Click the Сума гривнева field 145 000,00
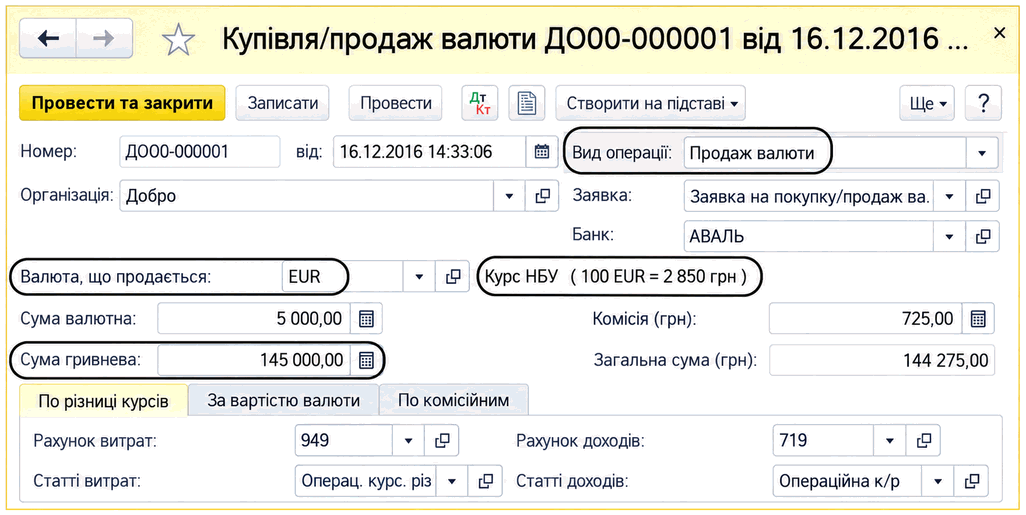The image size is (1026, 515). coord(254,360)
